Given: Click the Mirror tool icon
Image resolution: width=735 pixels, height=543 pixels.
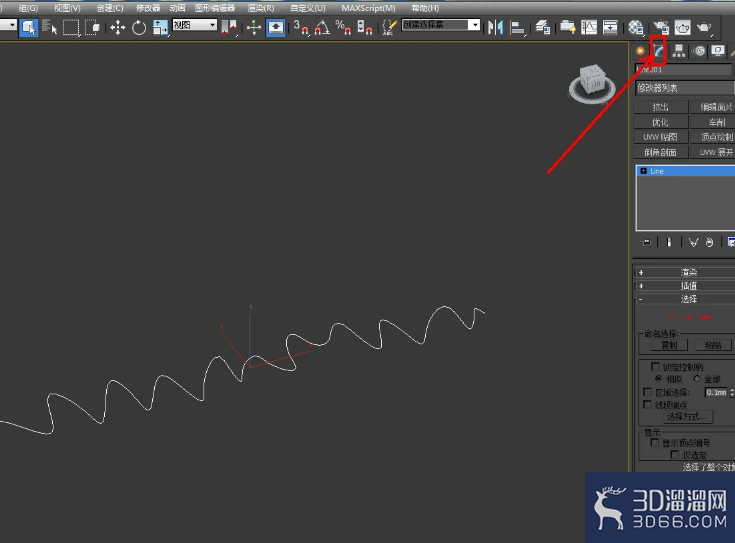Looking at the screenshot, I should pos(495,27).
